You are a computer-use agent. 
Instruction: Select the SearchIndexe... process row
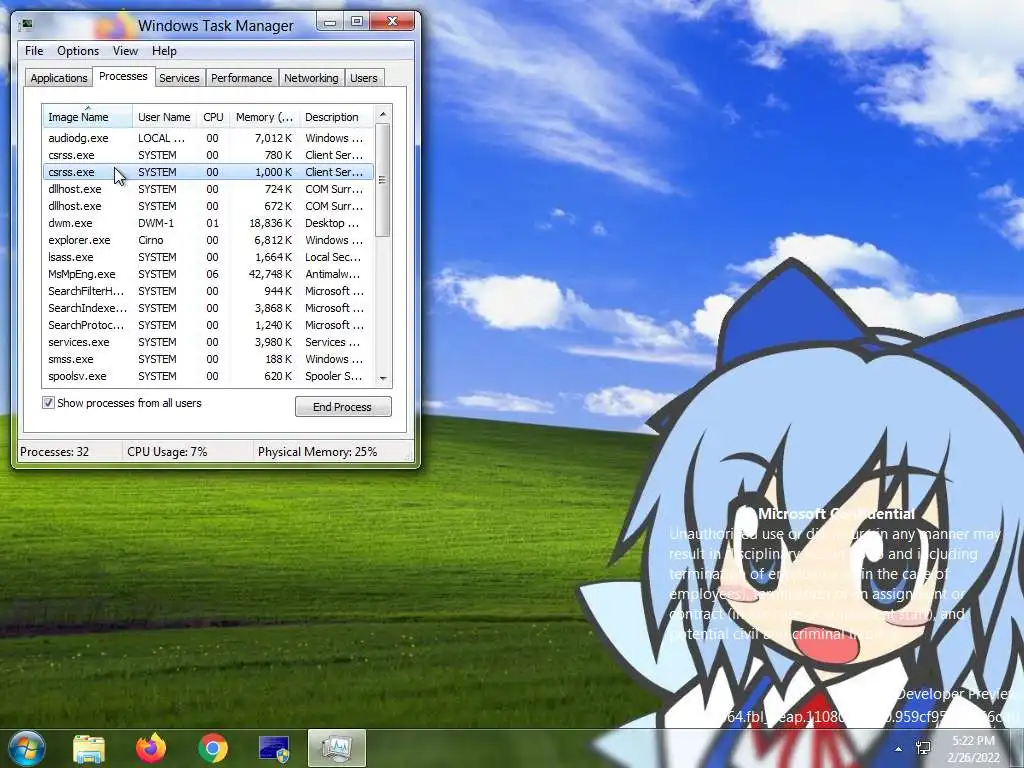coord(208,308)
